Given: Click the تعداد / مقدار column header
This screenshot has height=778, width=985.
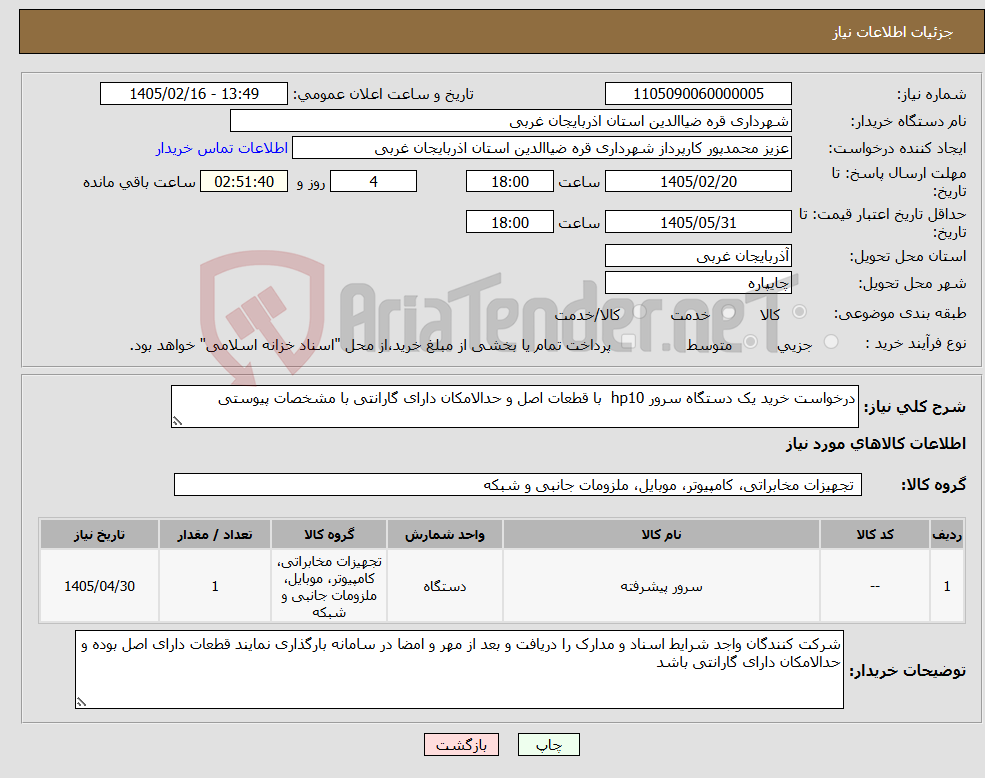Looking at the screenshot, I should 214,534.
